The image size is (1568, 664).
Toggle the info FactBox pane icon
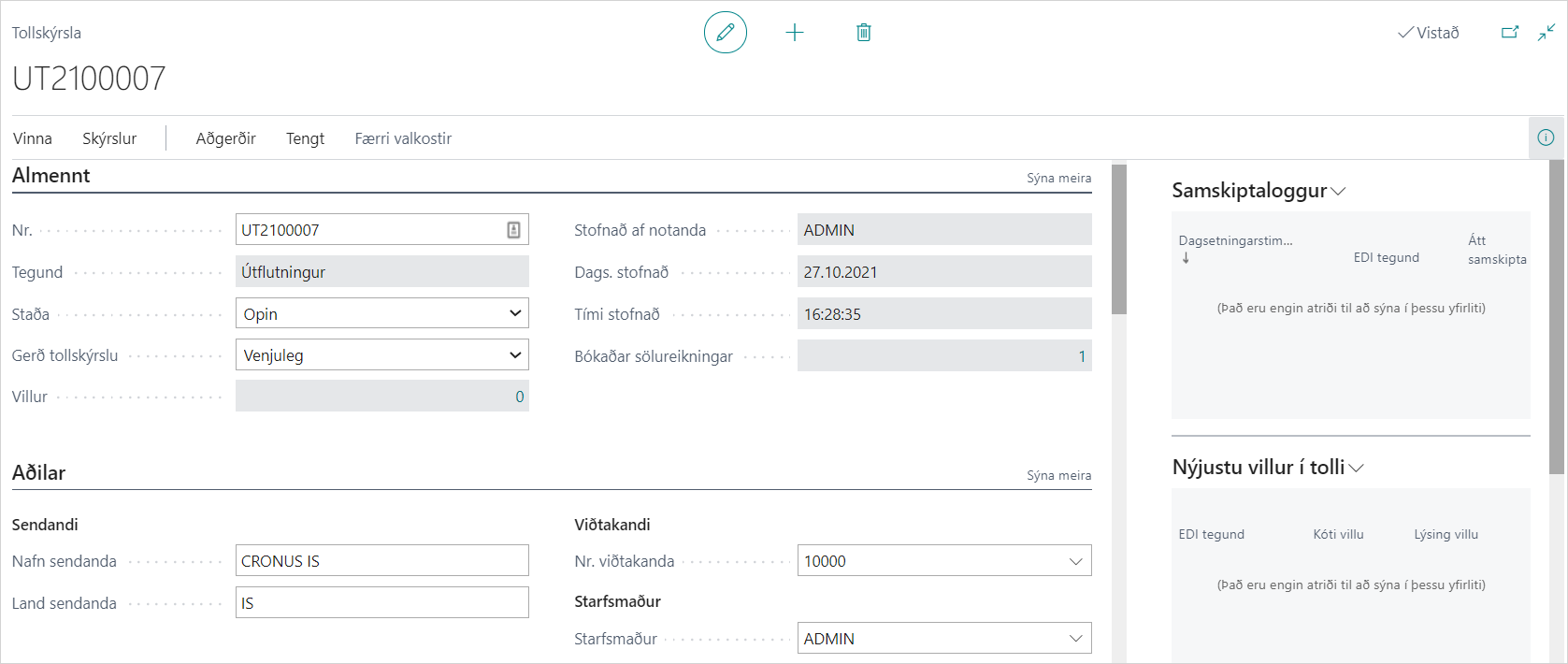(1546, 137)
